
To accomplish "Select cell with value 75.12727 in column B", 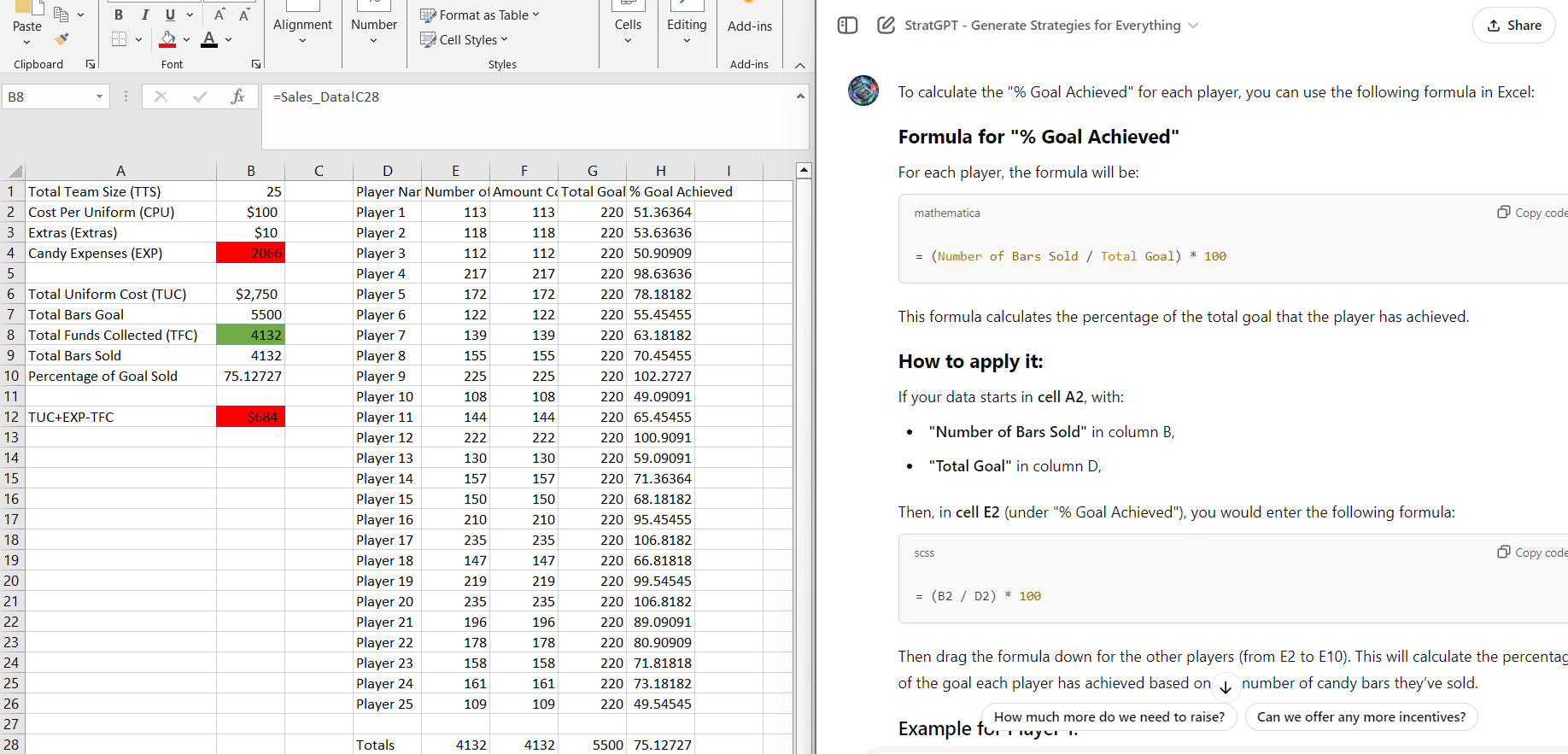I will pyautogui.click(x=250, y=376).
